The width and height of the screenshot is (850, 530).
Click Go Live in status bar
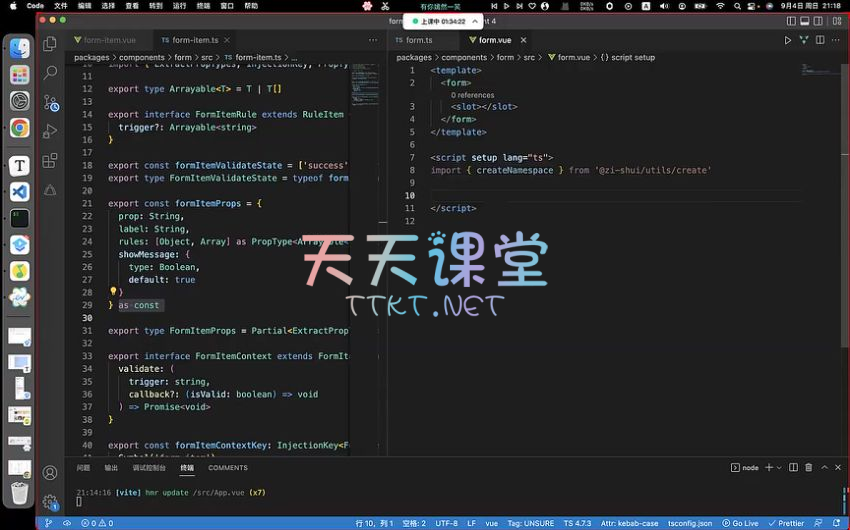(x=739, y=523)
